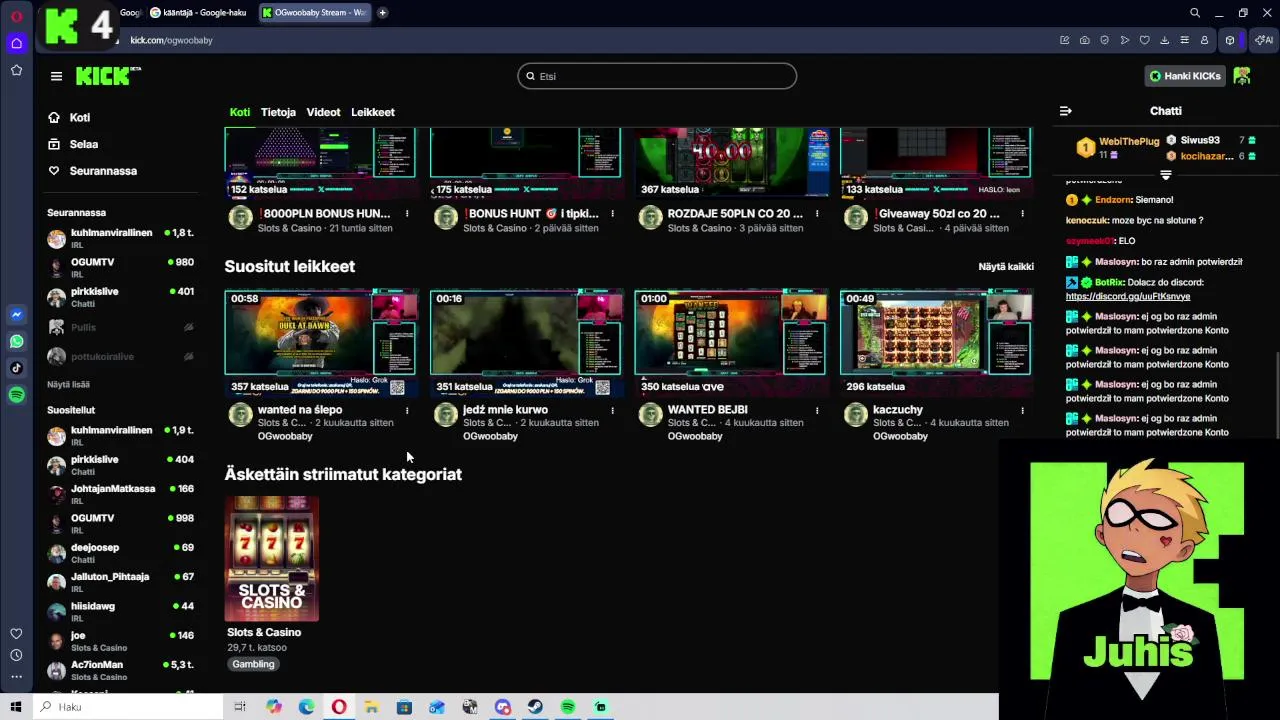This screenshot has height=720, width=1280.
Task: Go to Koti in the left sidebar
Action: coord(79,118)
